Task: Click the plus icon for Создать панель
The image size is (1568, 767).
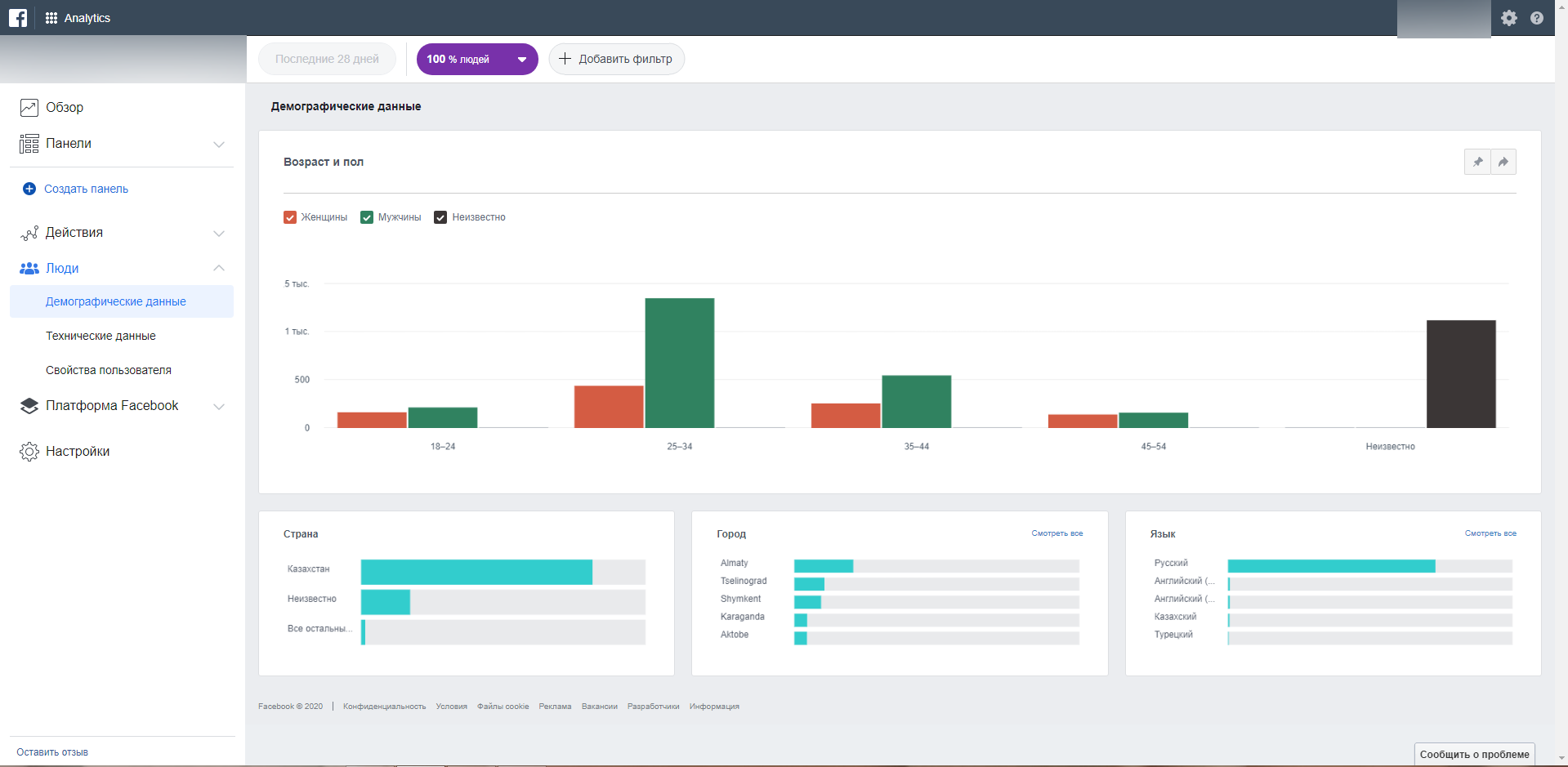Action: pos(29,189)
